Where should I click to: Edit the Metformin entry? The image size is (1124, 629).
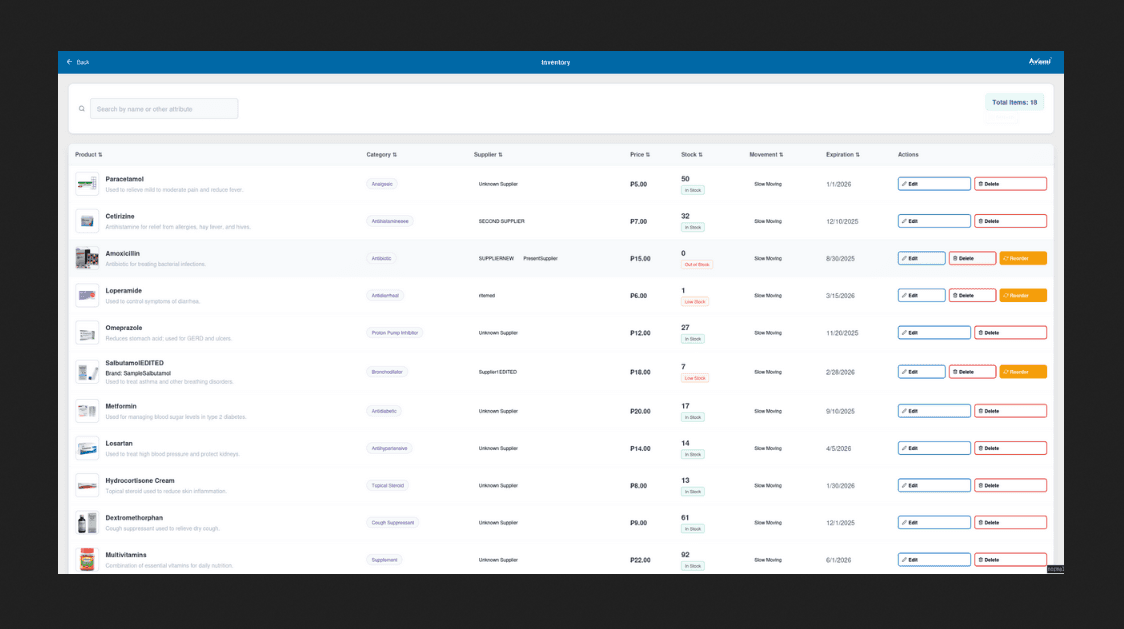934,411
